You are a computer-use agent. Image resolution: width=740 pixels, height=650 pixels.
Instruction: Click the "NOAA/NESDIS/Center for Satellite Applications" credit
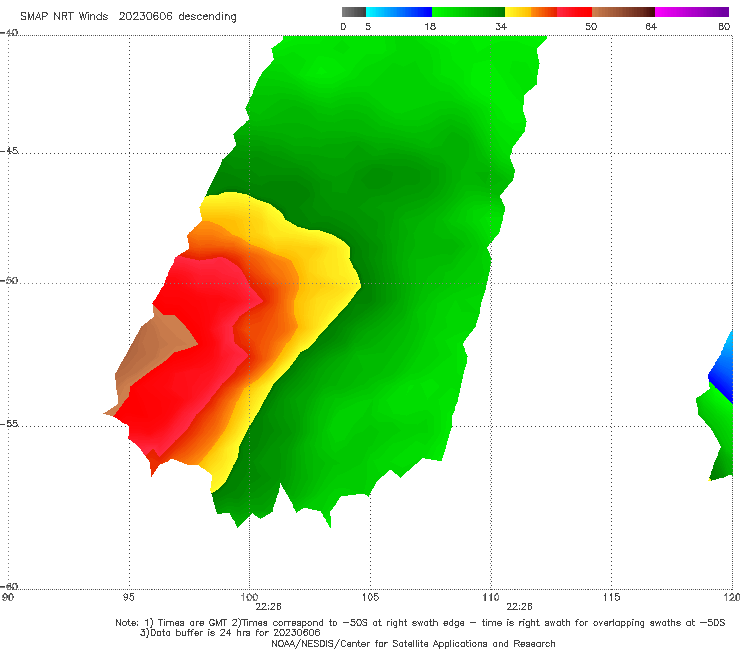pyautogui.click(x=413, y=644)
